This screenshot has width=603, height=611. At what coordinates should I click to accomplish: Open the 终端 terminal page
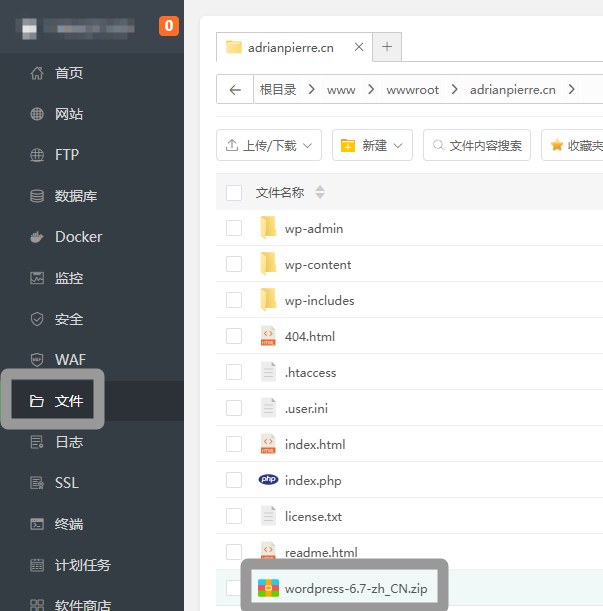[x=68, y=524]
